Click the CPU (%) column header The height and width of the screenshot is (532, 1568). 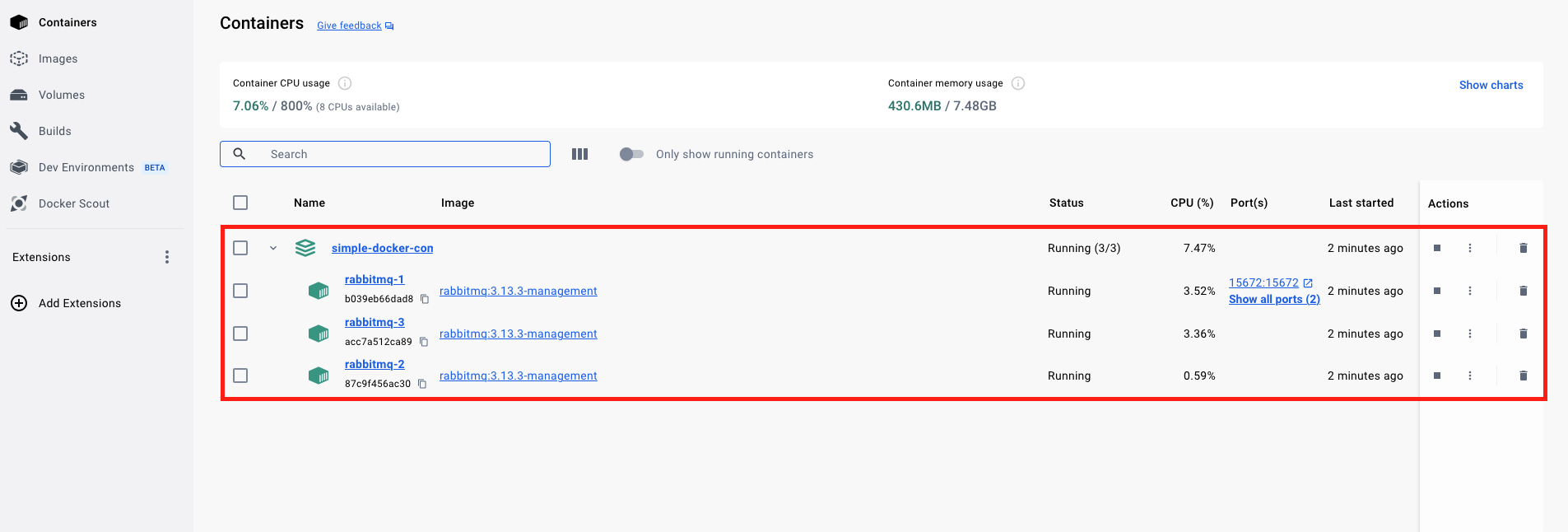point(1192,203)
